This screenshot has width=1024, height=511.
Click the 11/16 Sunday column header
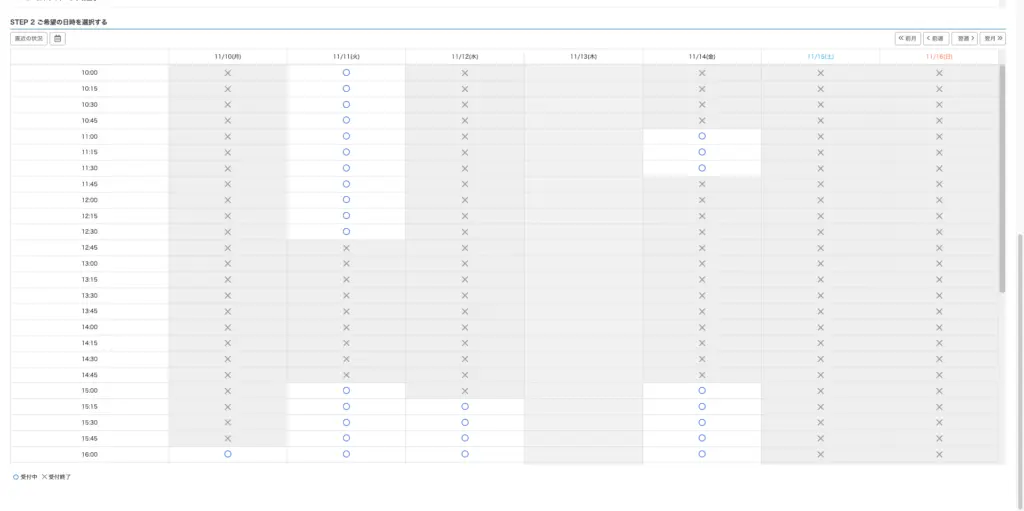[x=938, y=57]
